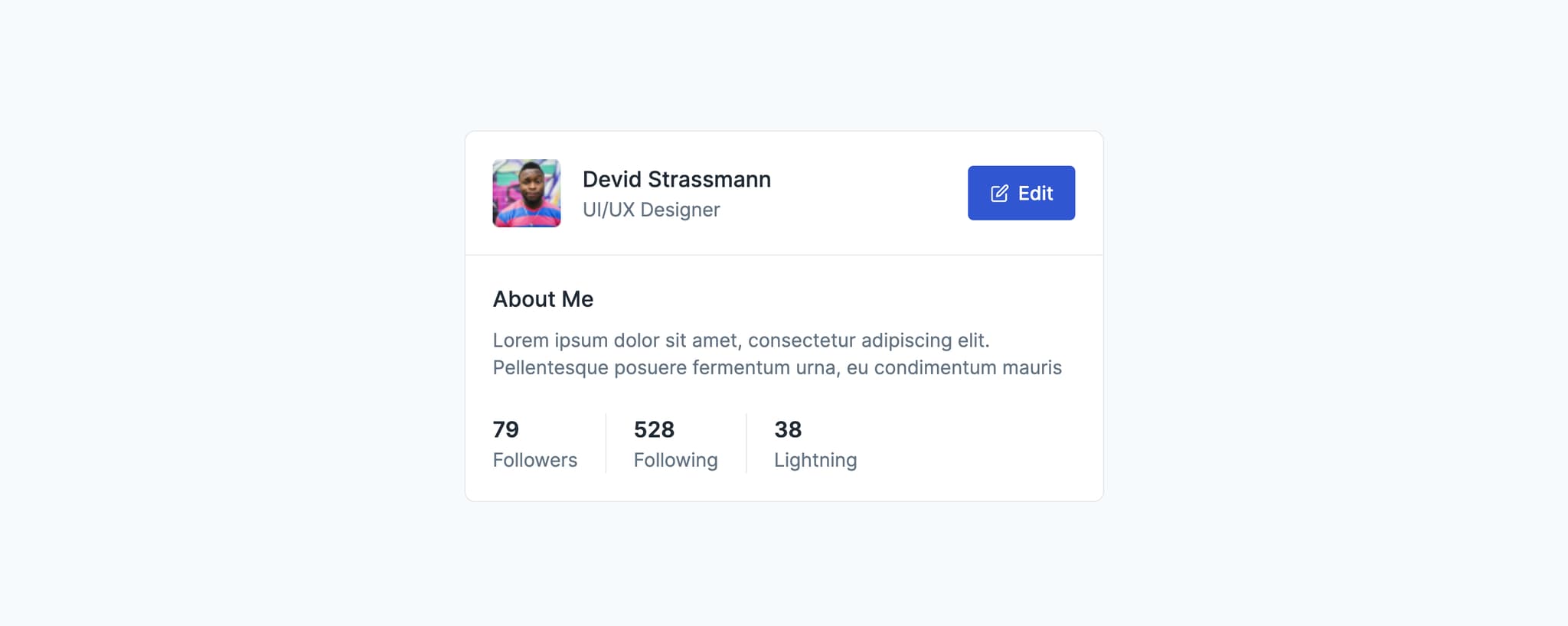Open the profile avatar photo

[526, 193]
